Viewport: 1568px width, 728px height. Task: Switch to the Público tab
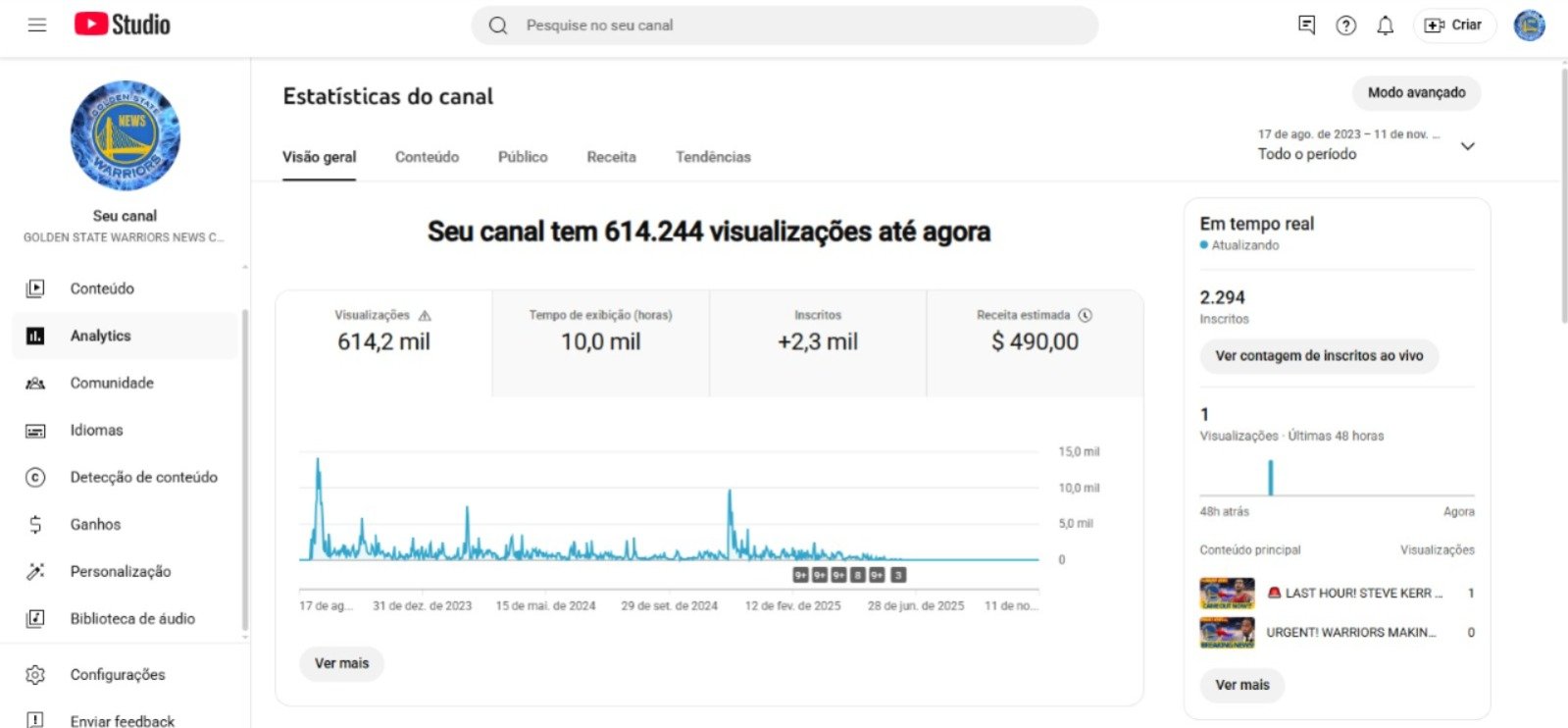click(523, 157)
